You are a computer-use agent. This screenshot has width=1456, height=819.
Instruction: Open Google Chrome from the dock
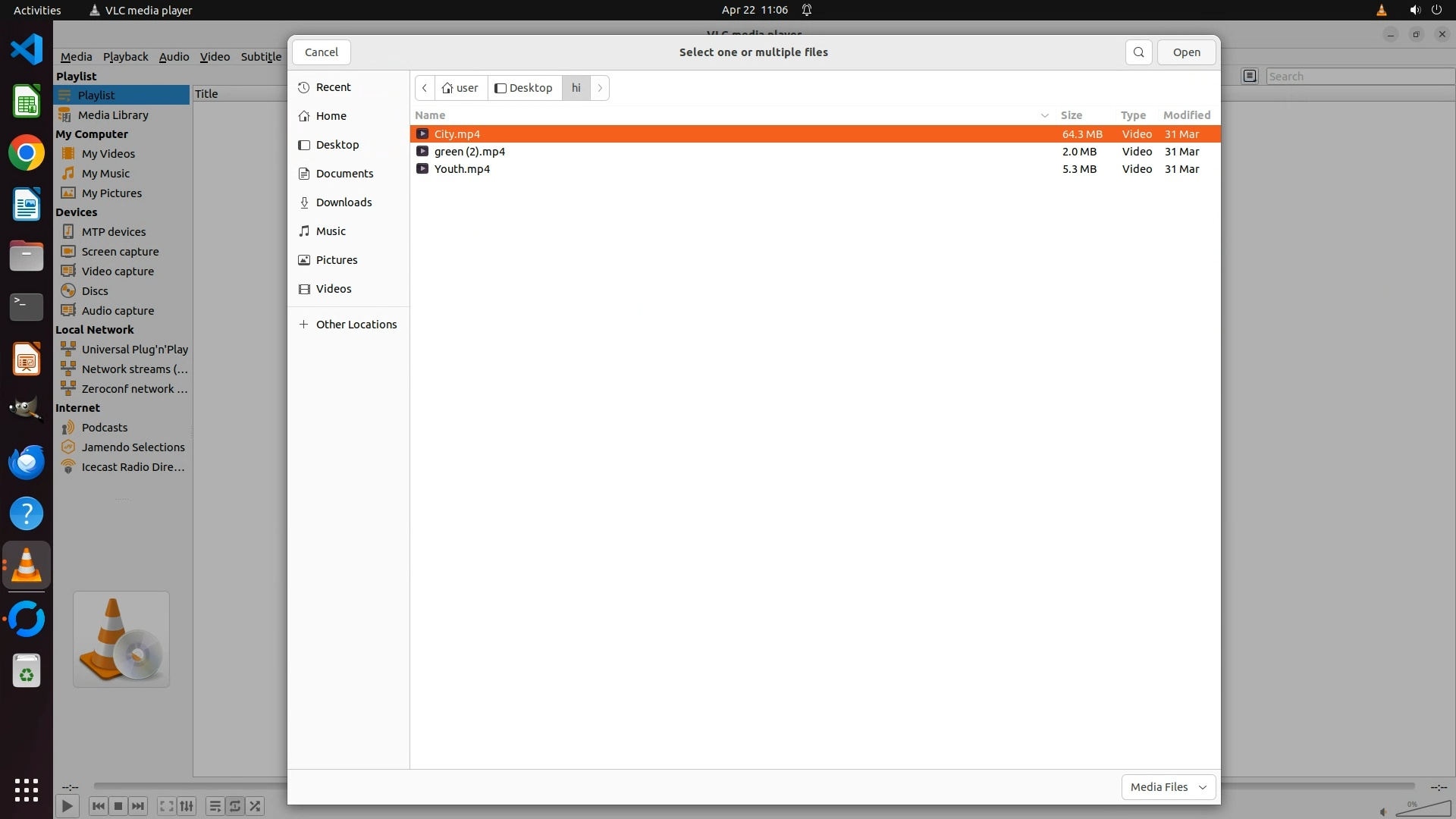click(x=27, y=153)
